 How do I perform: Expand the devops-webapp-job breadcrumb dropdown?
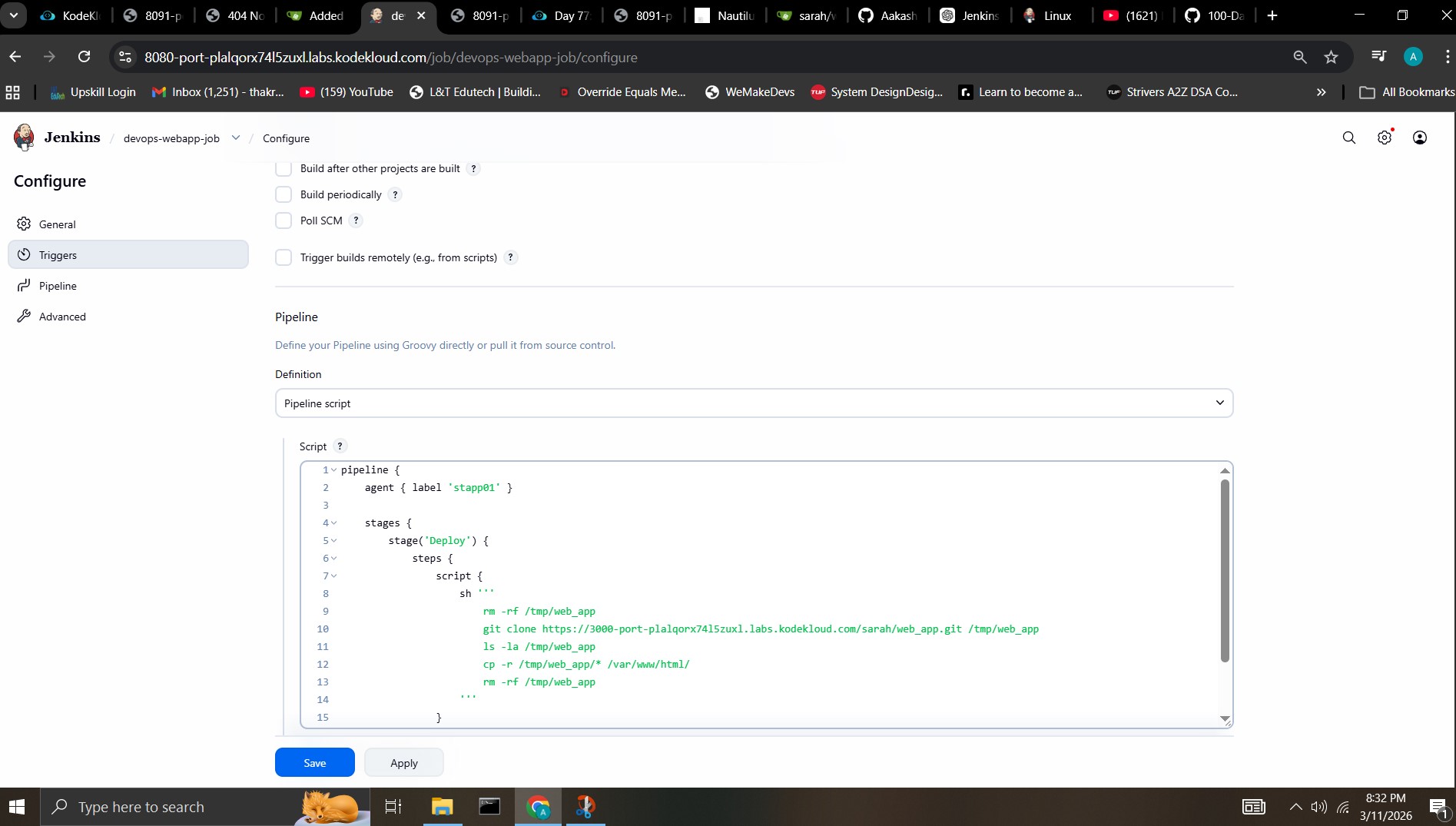(x=236, y=138)
